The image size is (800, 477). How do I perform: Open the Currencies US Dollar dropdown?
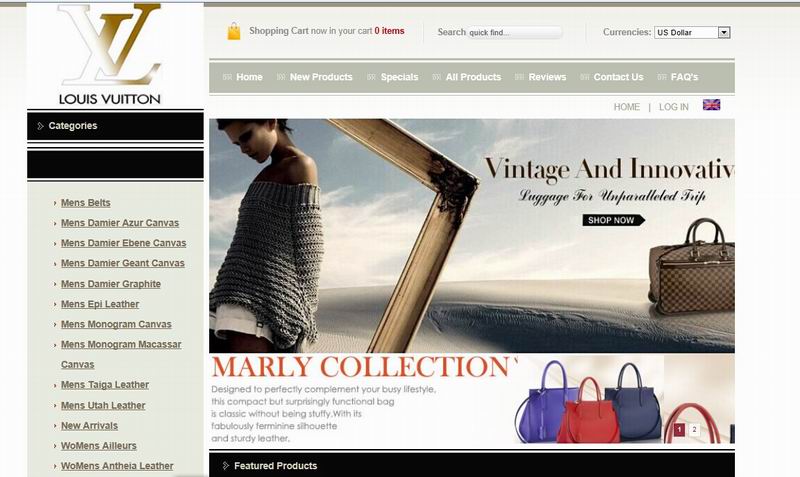pyautogui.click(x=693, y=32)
